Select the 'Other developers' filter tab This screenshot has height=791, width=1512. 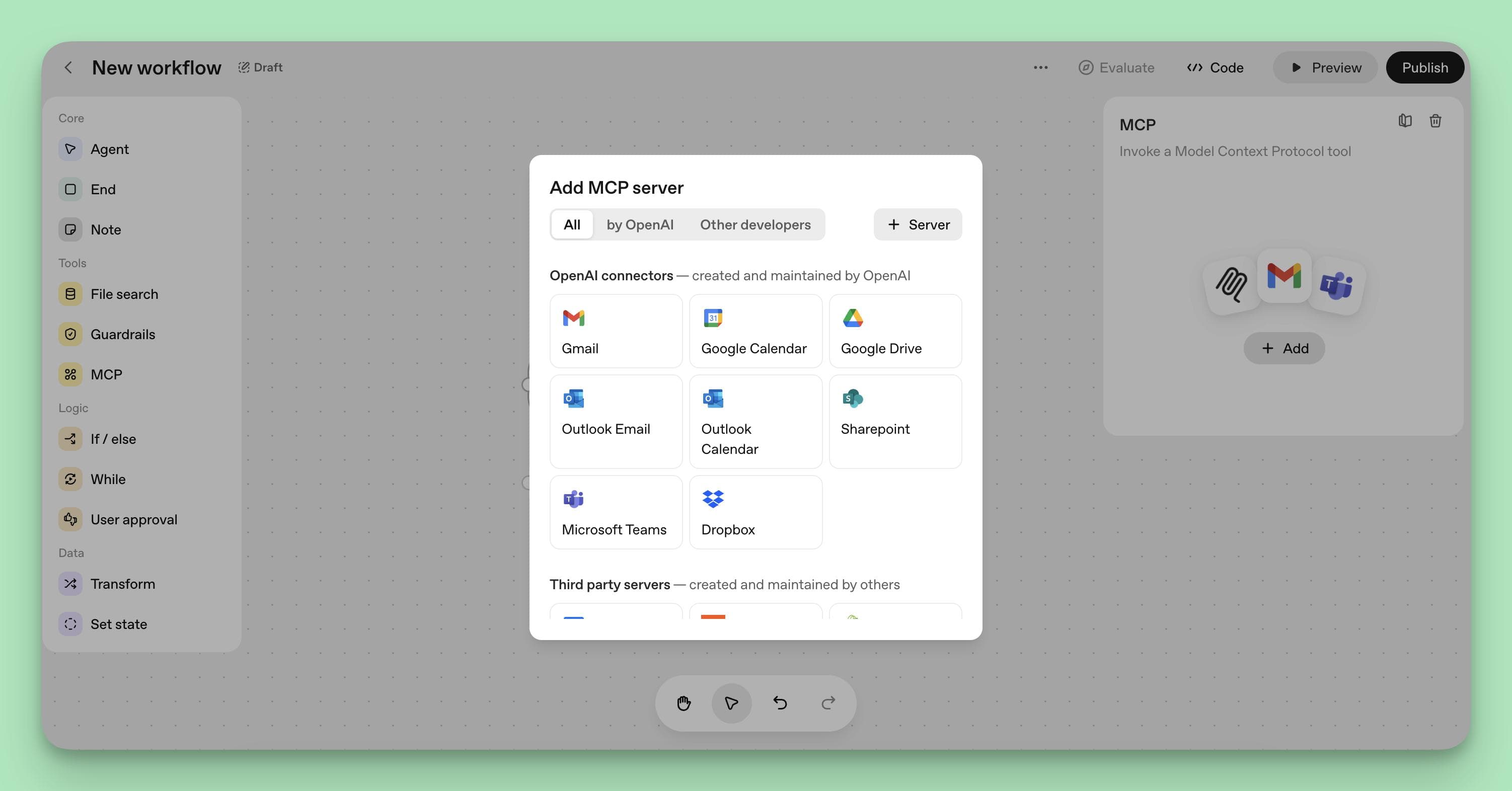click(x=755, y=224)
